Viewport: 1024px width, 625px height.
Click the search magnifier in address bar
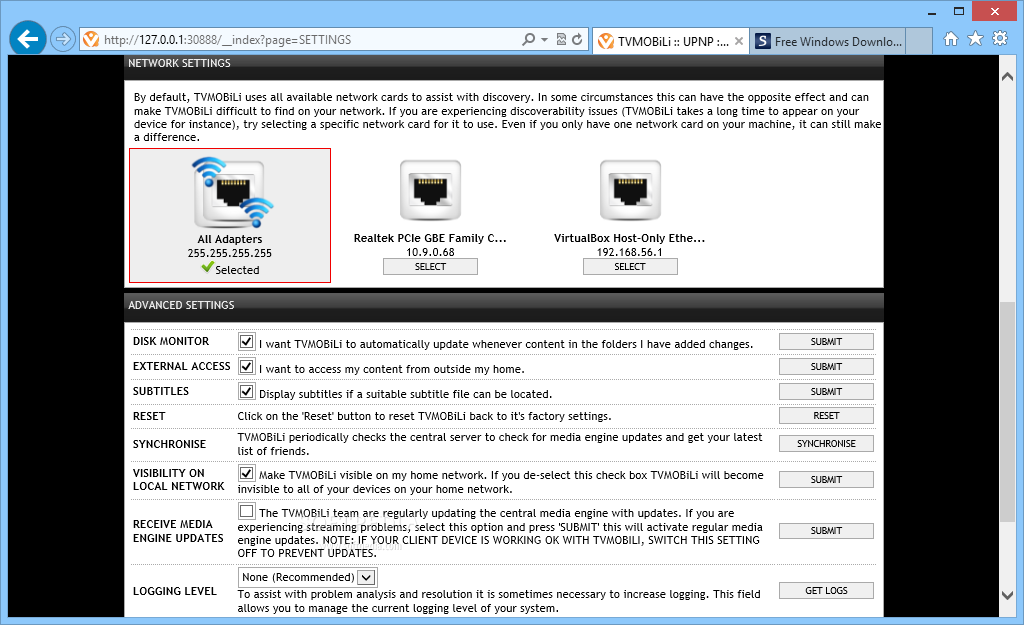pyautogui.click(x=528, y=39)
